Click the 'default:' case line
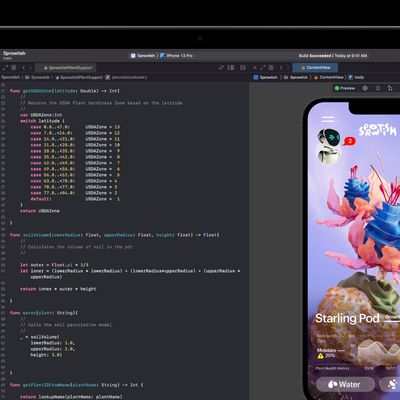Screen dimensions: 400x400 75,199
